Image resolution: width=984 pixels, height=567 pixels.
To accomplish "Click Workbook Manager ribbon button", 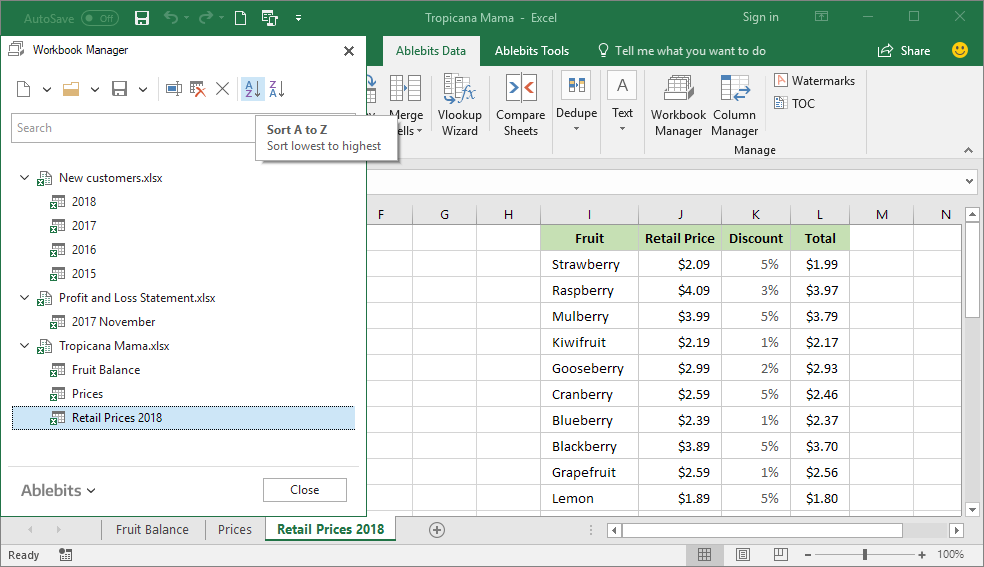I will (x=678, y=105).
